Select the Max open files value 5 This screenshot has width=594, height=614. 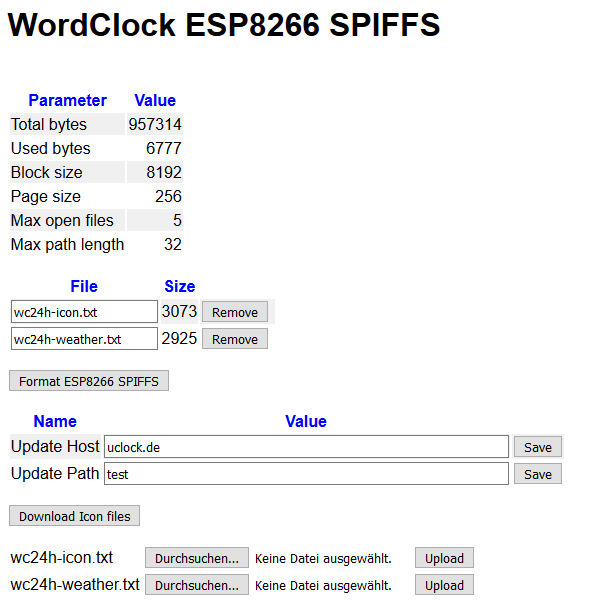(x=177, y=220)
